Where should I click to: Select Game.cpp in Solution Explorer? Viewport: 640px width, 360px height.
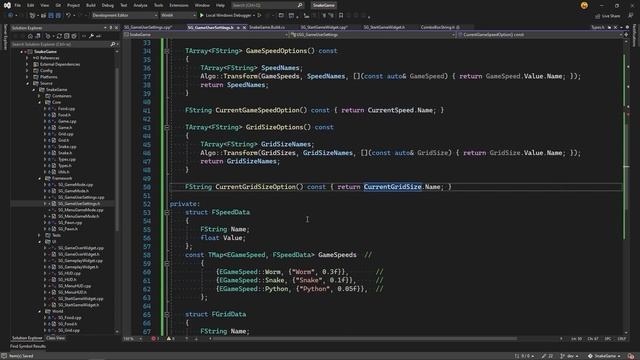tap(67, 121)
